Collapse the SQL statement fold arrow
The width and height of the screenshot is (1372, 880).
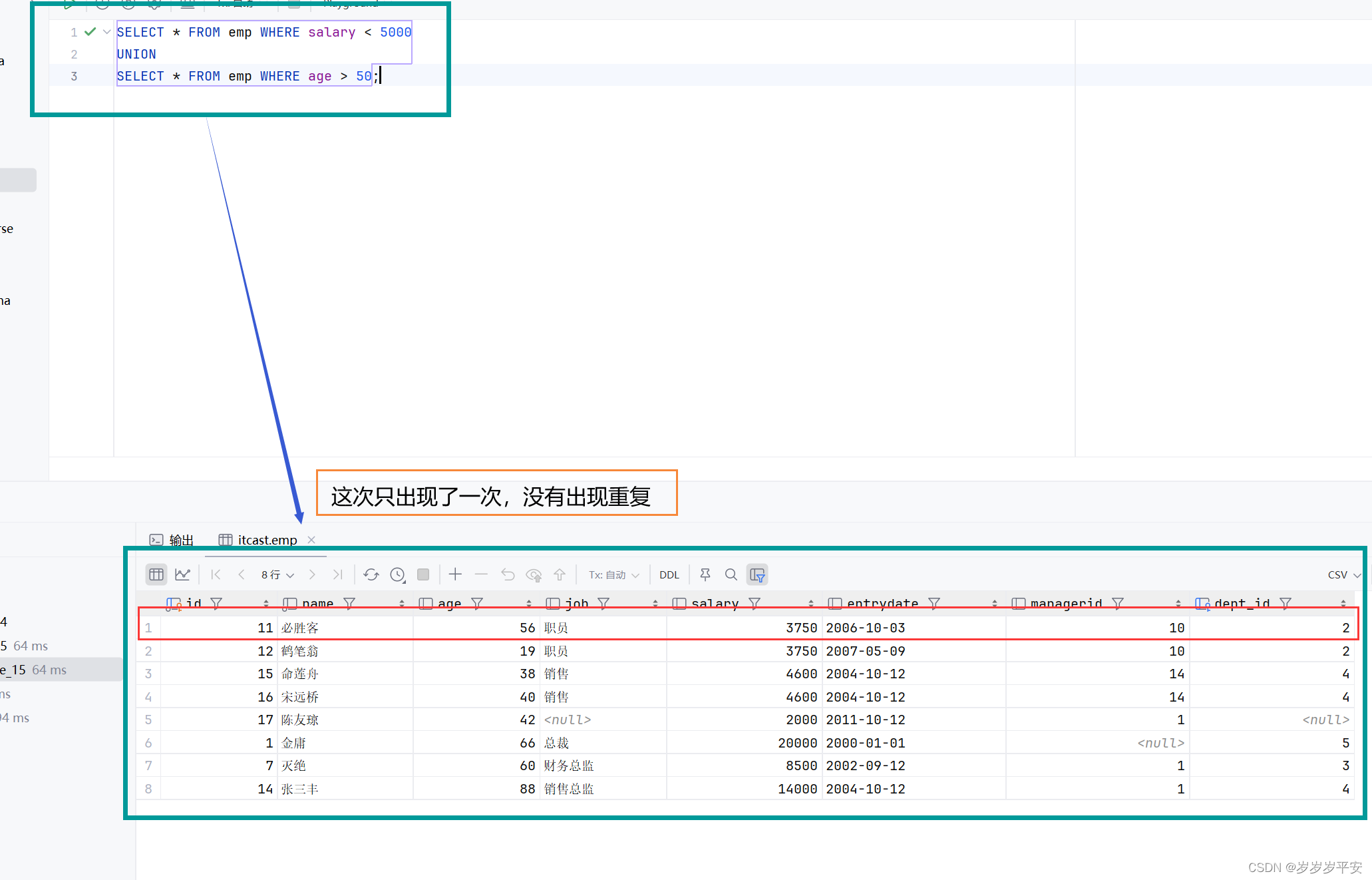106,32
